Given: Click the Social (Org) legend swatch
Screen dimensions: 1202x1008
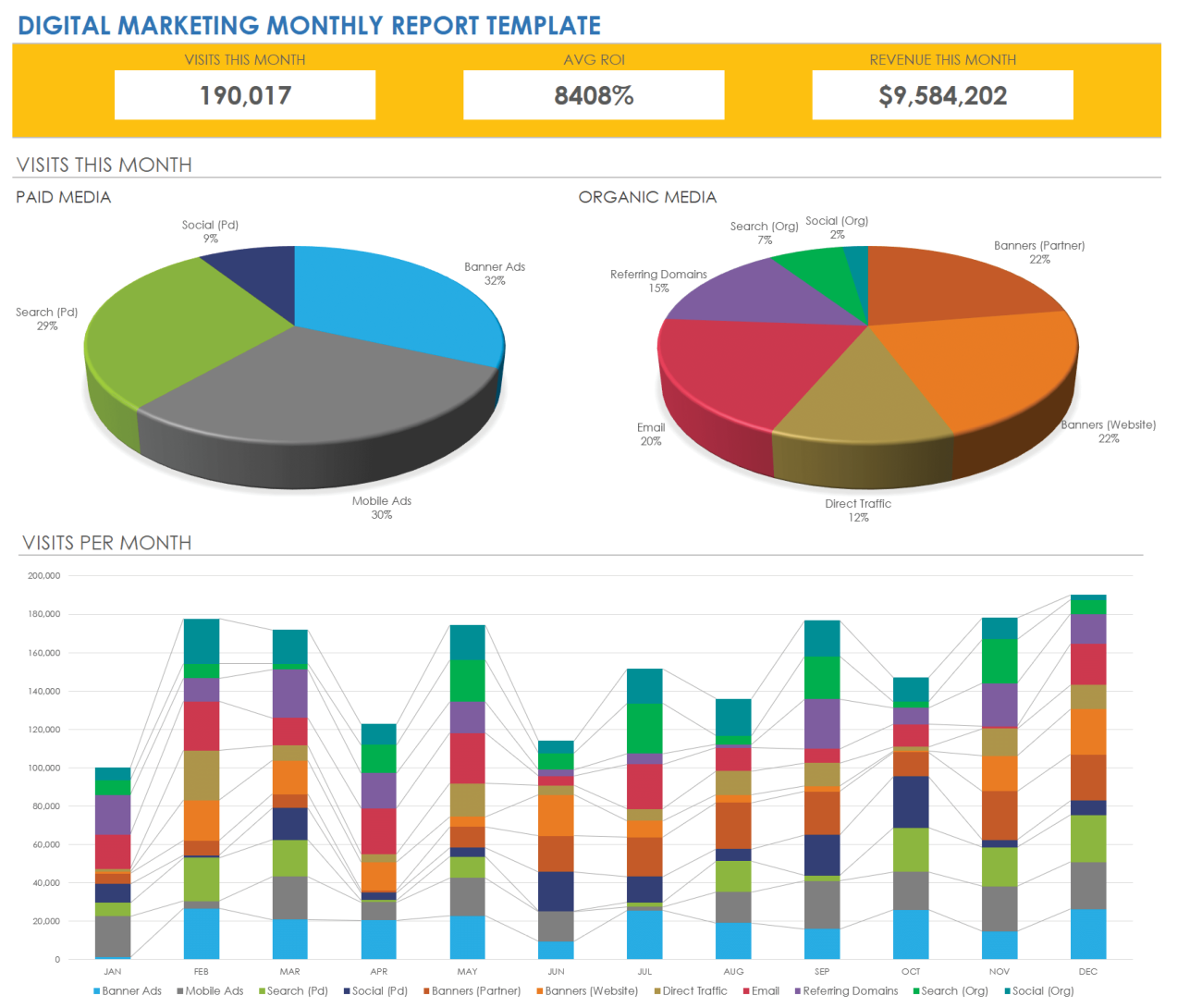Looking at the screenshot, I should [1008, 991].
